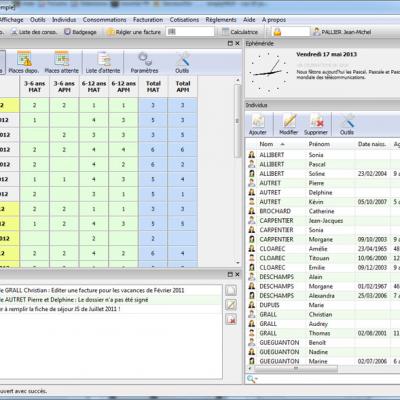
Task: Open the Aide menu
Action: click(x=249, y=20)
